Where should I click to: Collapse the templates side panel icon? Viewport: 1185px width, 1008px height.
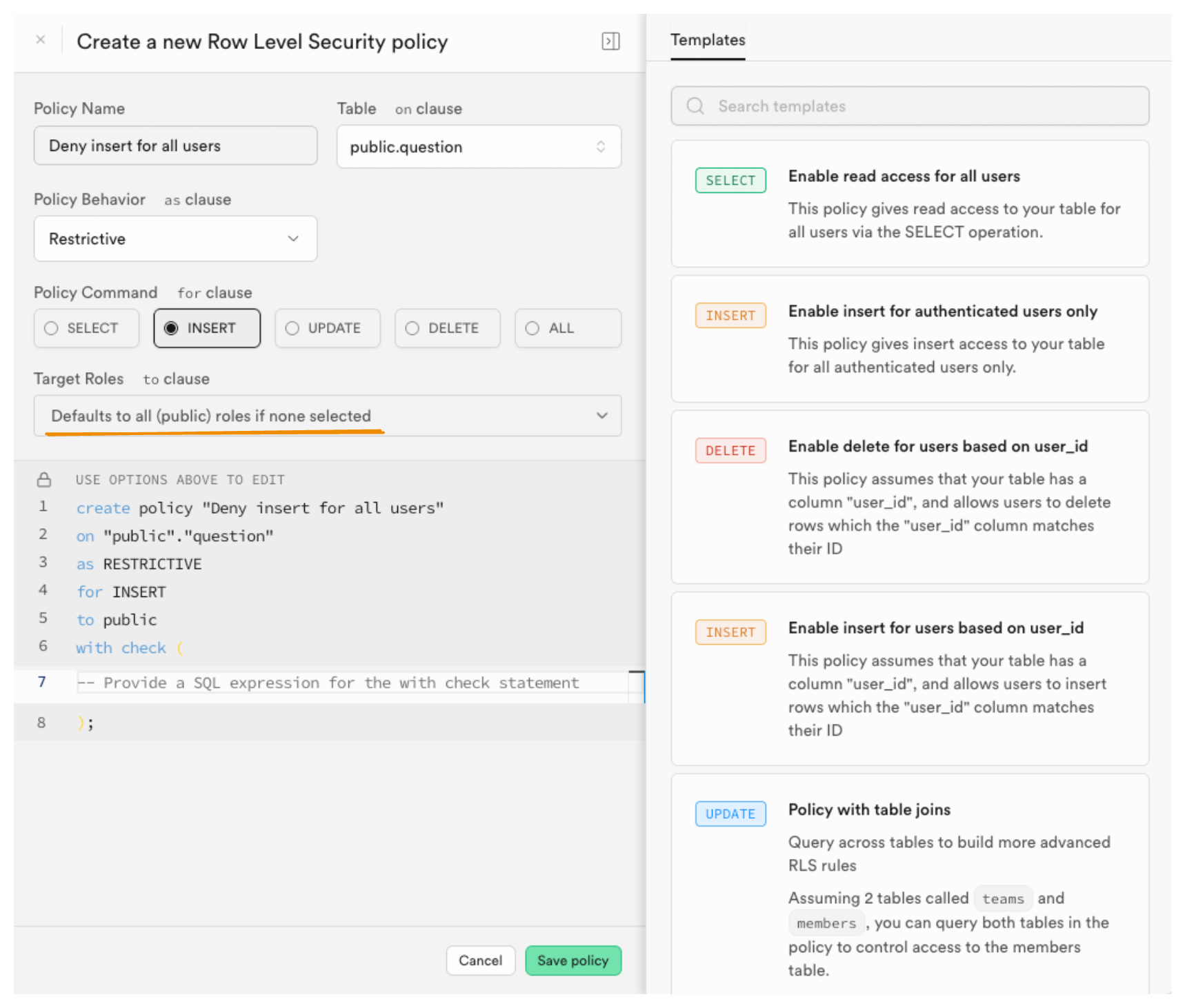[610, 41]
